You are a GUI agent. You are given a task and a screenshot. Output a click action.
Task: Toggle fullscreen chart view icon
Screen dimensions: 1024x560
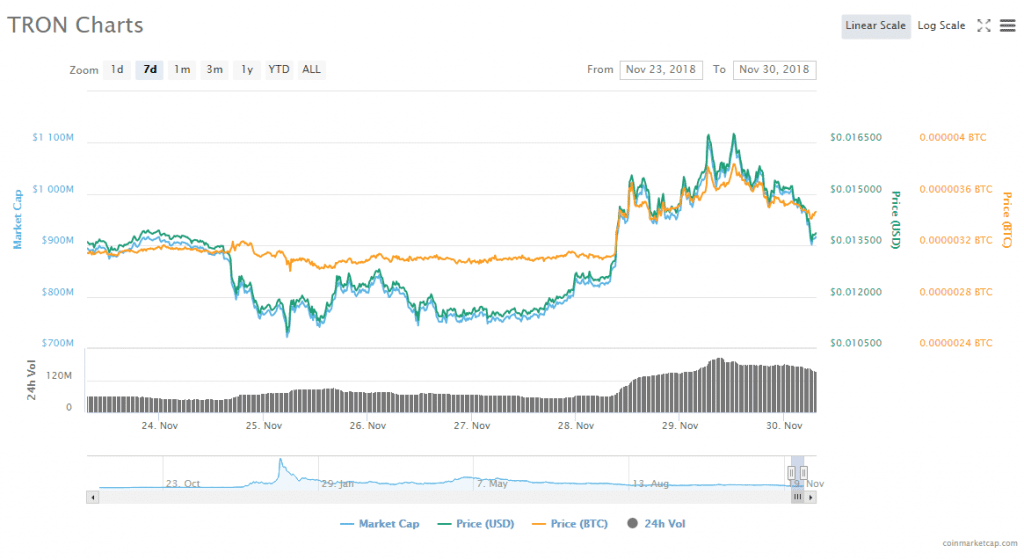click(x=984, y=25)
